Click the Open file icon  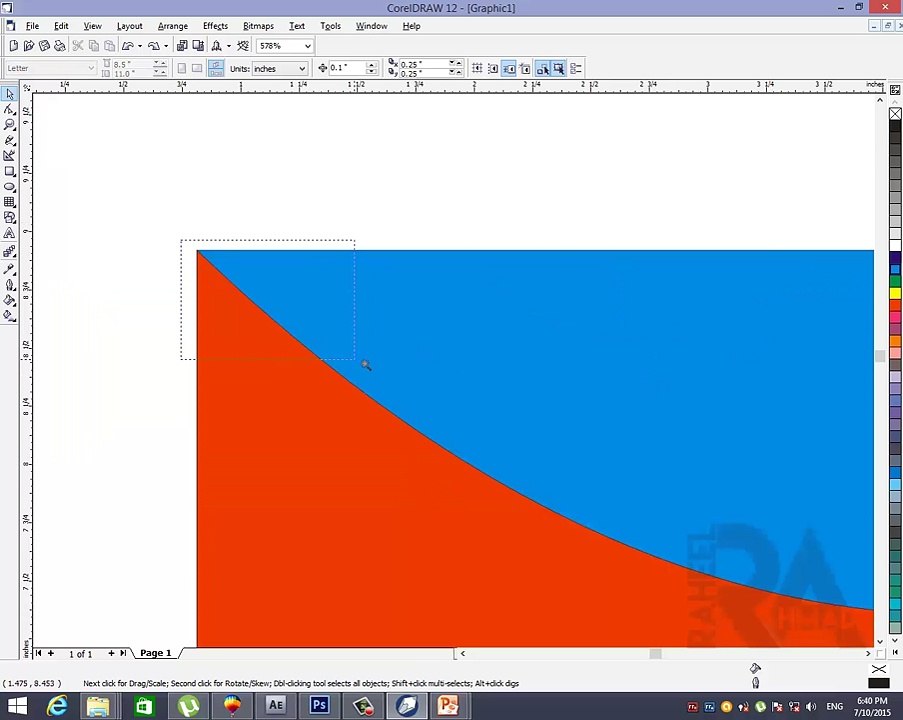coord(29,46)
